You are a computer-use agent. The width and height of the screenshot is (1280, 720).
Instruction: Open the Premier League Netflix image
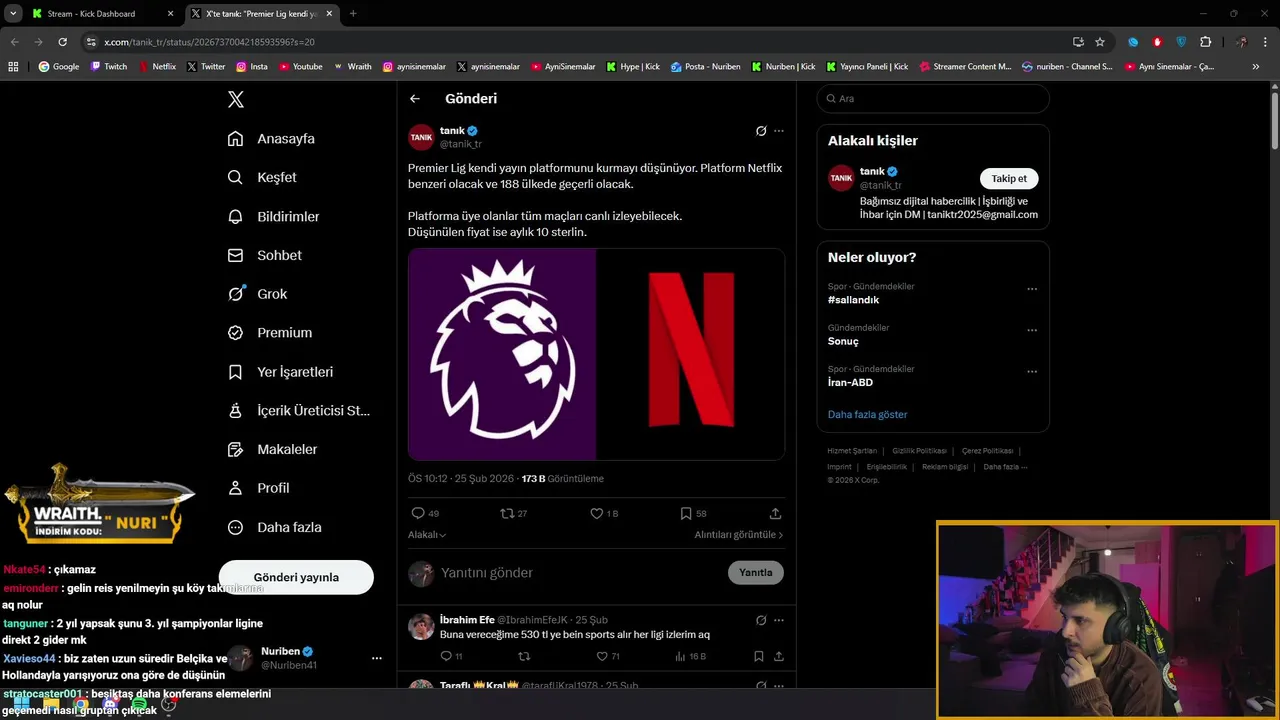point(596,354)
